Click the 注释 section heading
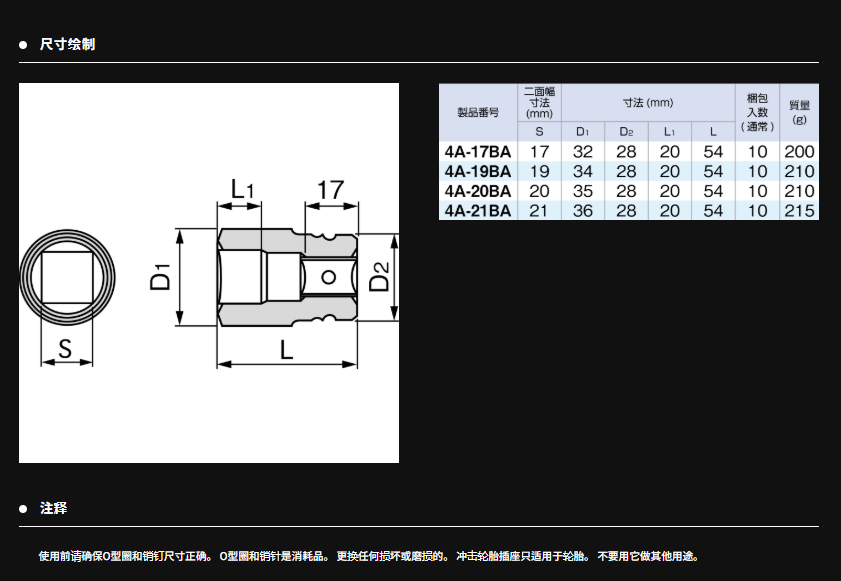 click(54, 509)
